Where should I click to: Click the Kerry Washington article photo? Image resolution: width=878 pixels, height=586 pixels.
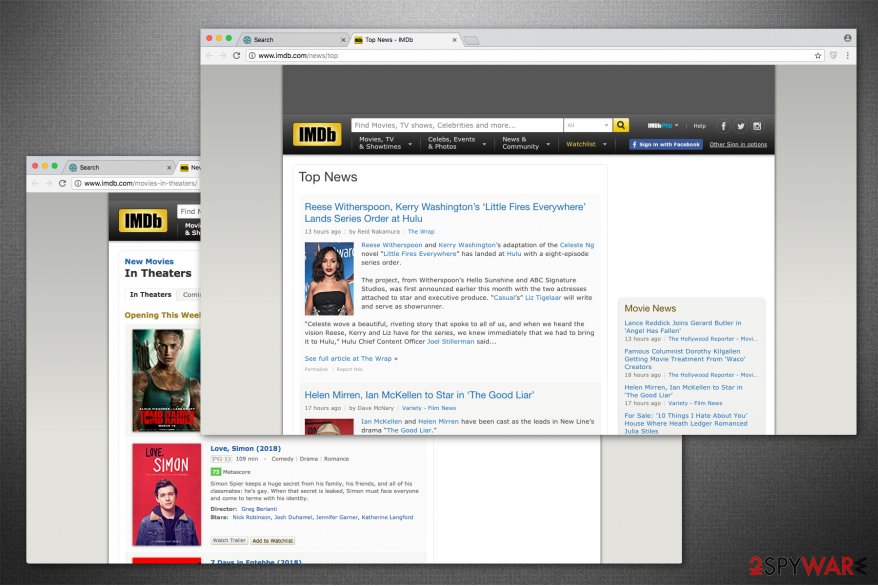coord(329,278)
